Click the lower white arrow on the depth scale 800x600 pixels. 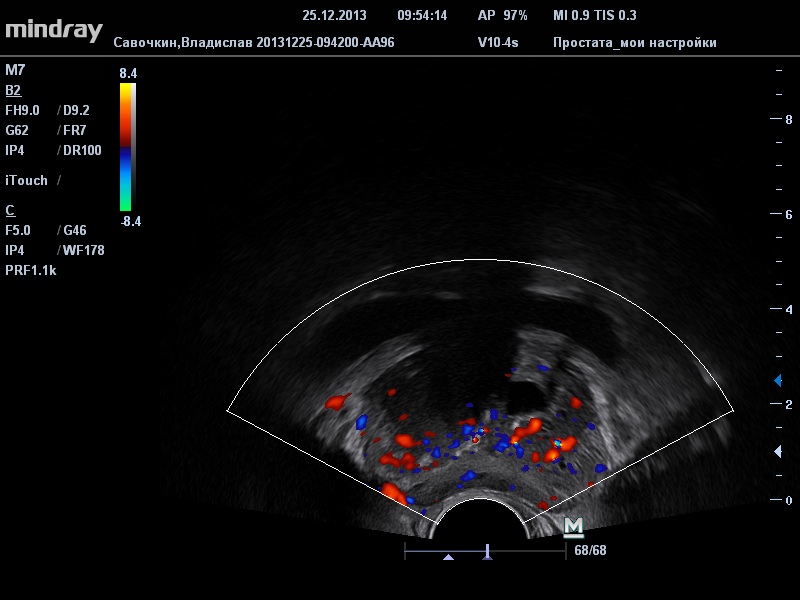778,451
